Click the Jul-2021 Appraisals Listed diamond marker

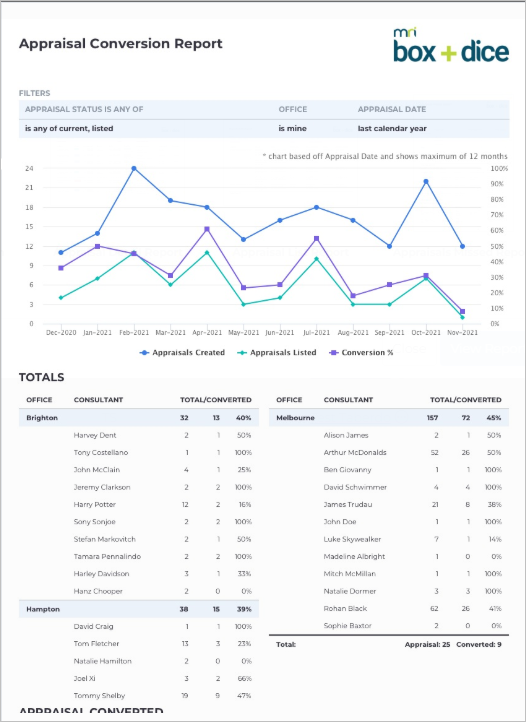pos(316,259)
